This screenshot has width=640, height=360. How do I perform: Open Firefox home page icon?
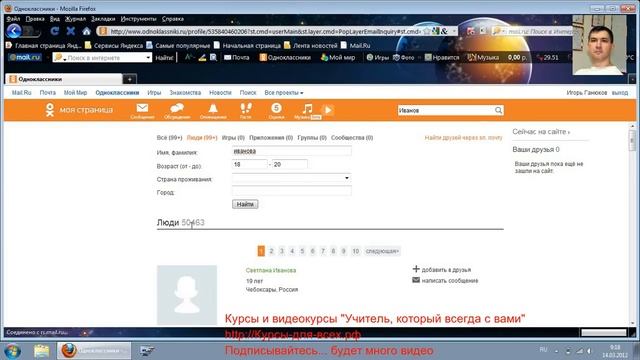click(x=86, y=31)
